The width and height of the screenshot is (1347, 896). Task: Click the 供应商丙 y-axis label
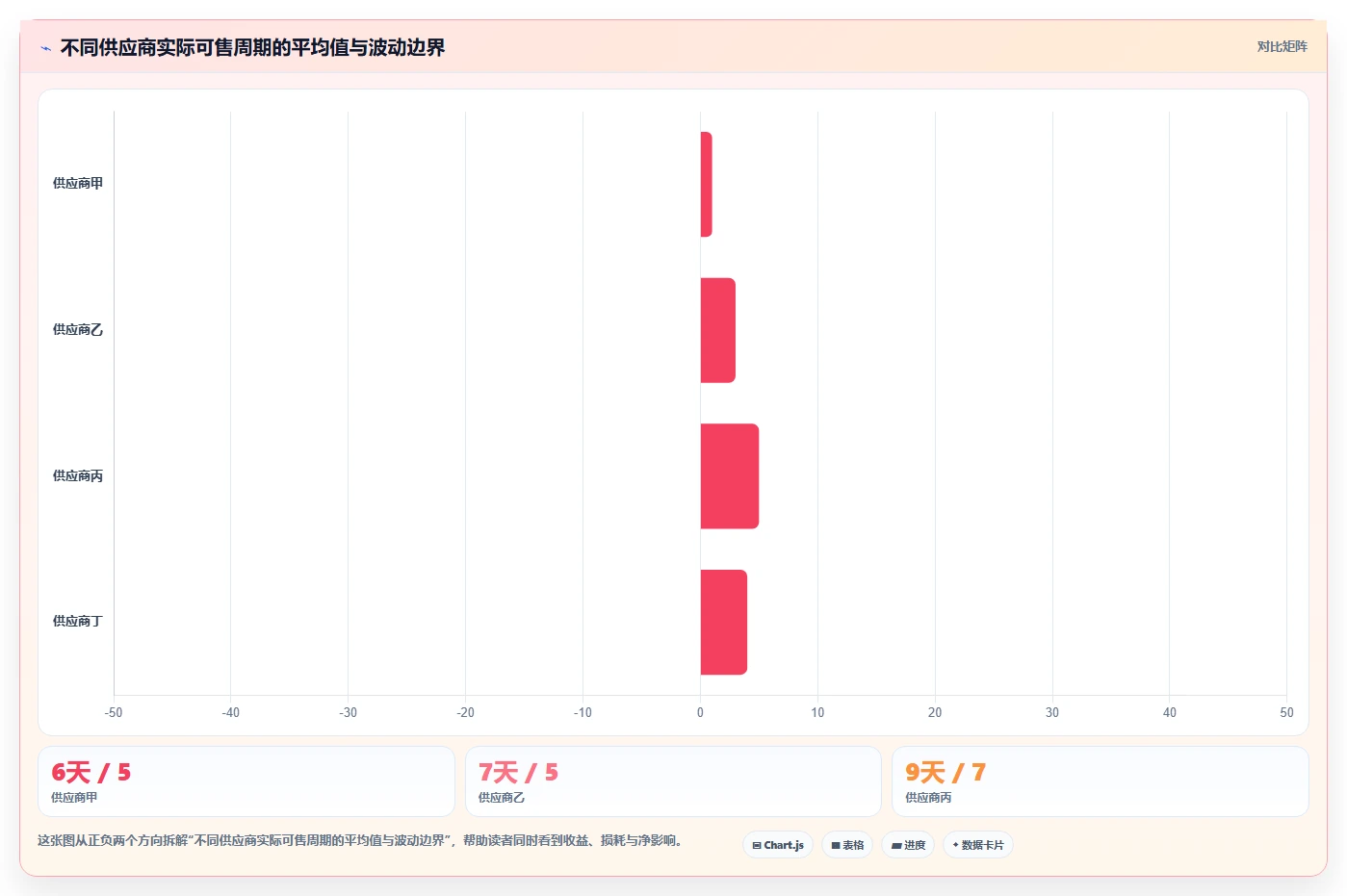[78, 476]
